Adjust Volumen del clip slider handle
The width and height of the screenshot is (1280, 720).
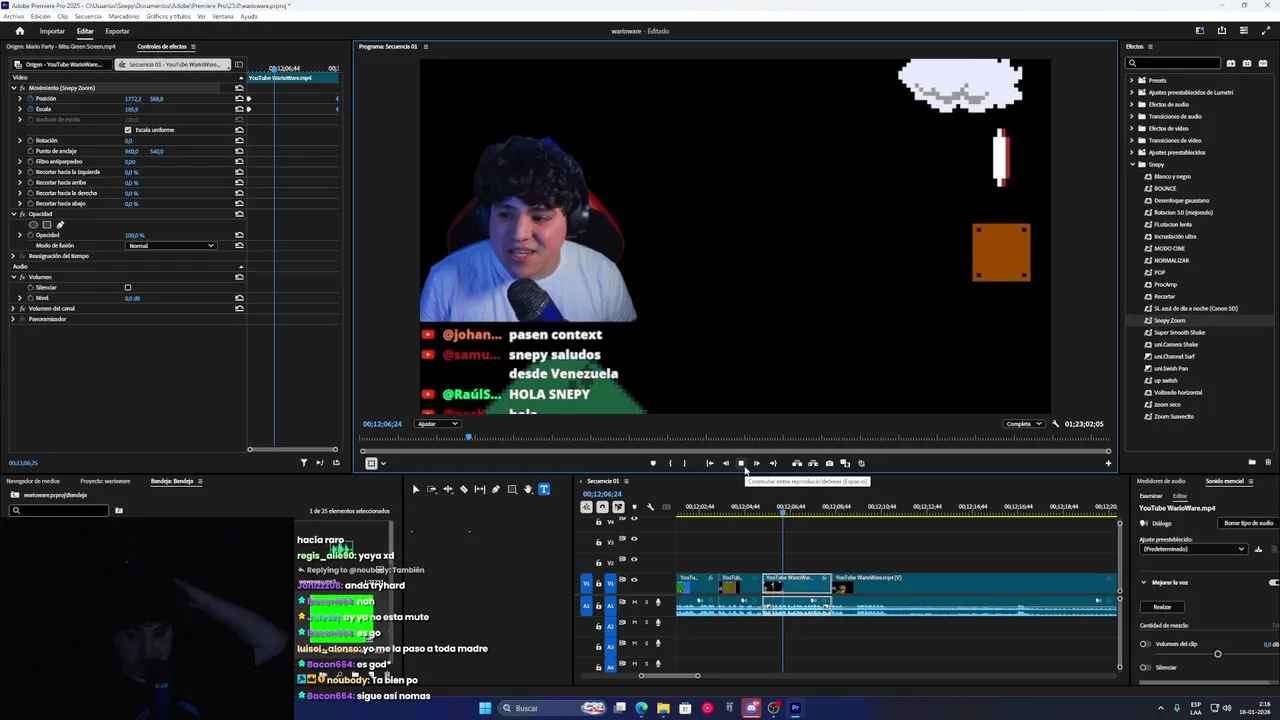pos(1217,654)
